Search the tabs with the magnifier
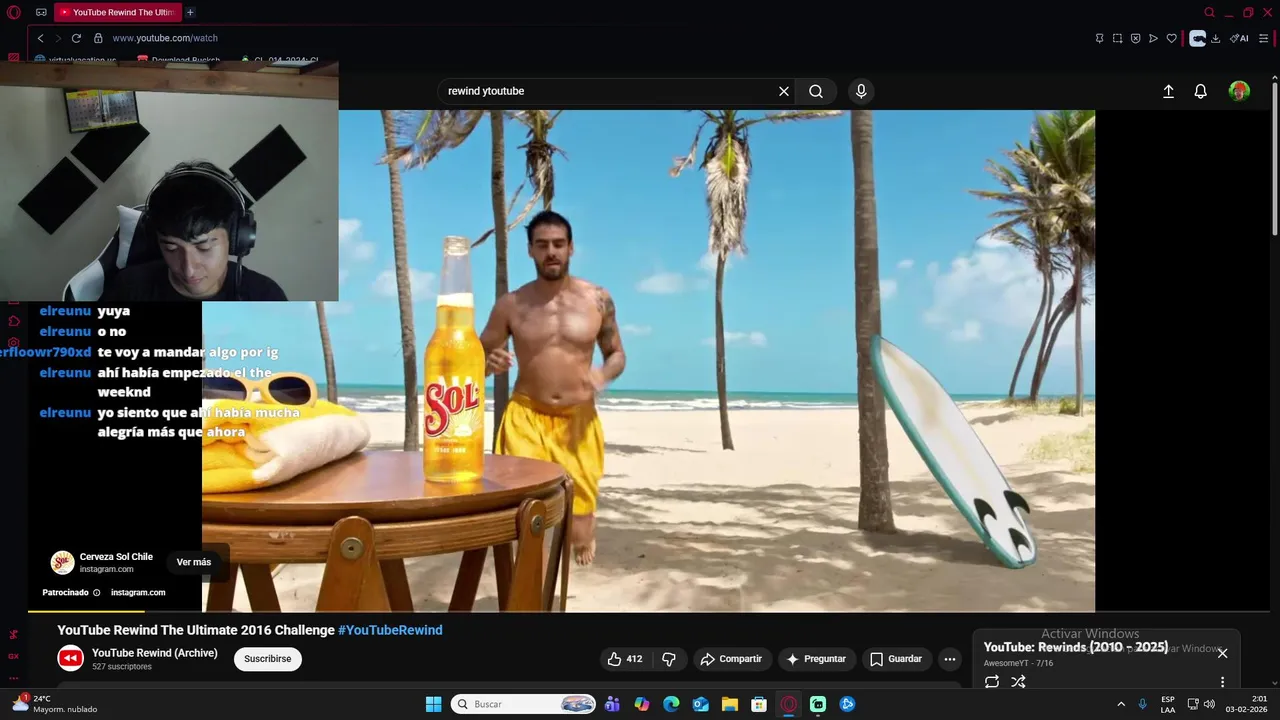The image size is (1280, 720). tap(1209, 12)
